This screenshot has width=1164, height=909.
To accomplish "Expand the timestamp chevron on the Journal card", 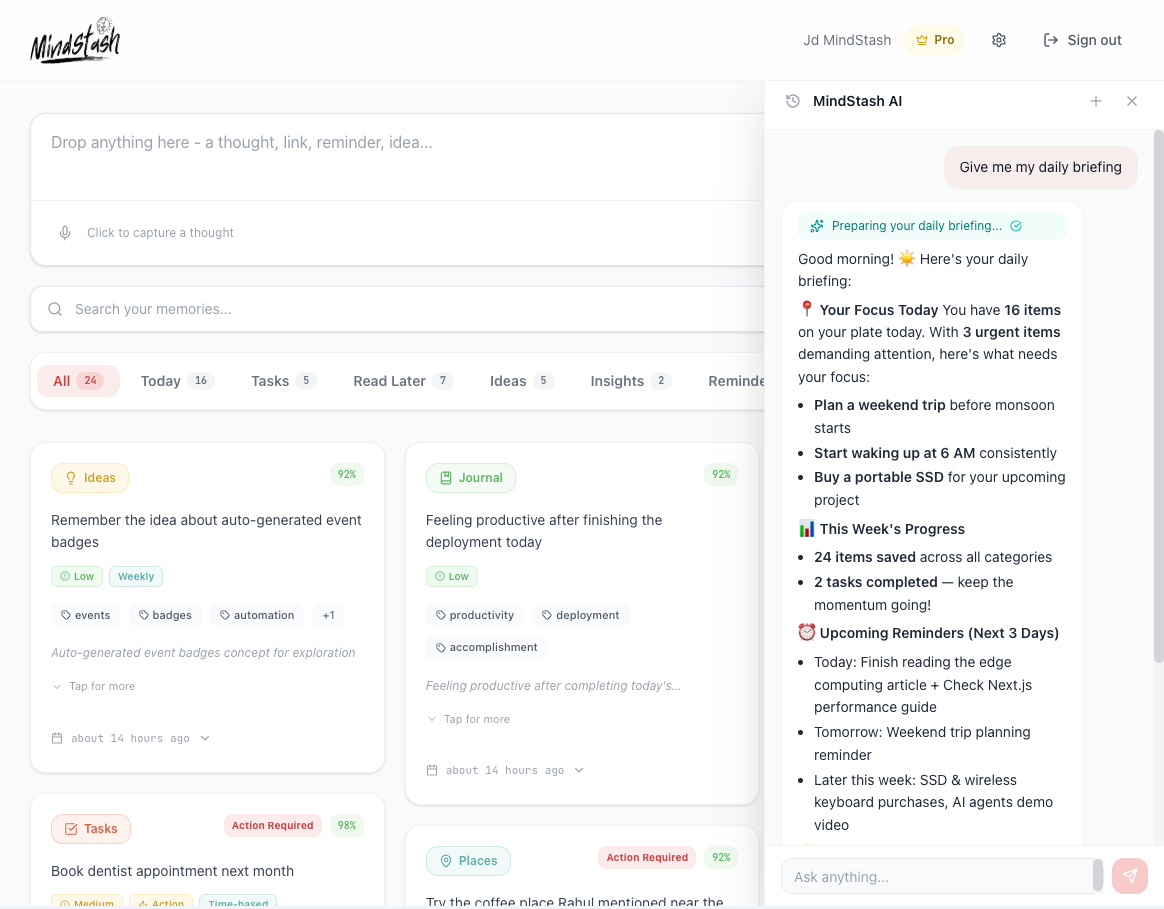I will pos(578,770).
